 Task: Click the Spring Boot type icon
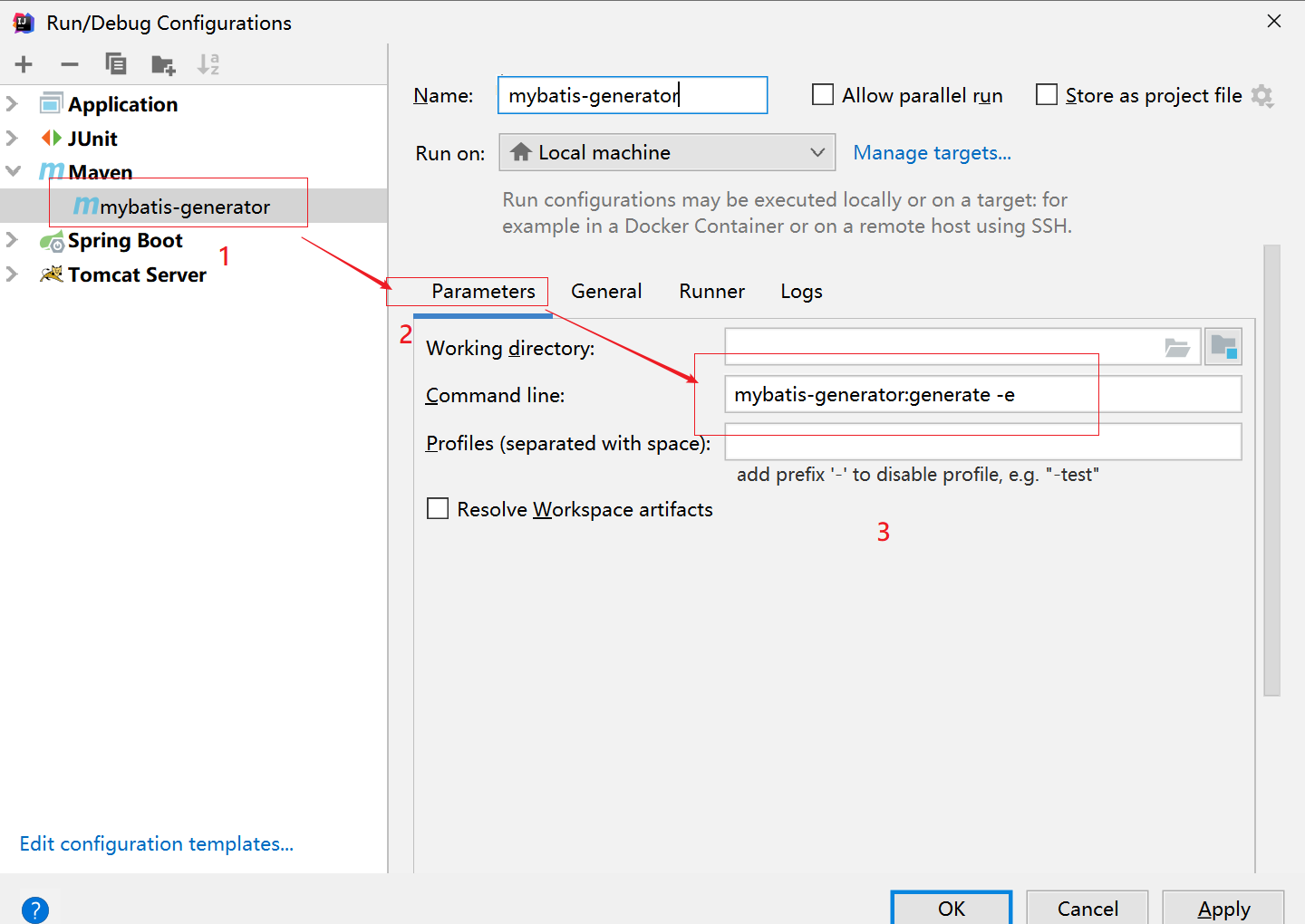[x=52, y=241]
